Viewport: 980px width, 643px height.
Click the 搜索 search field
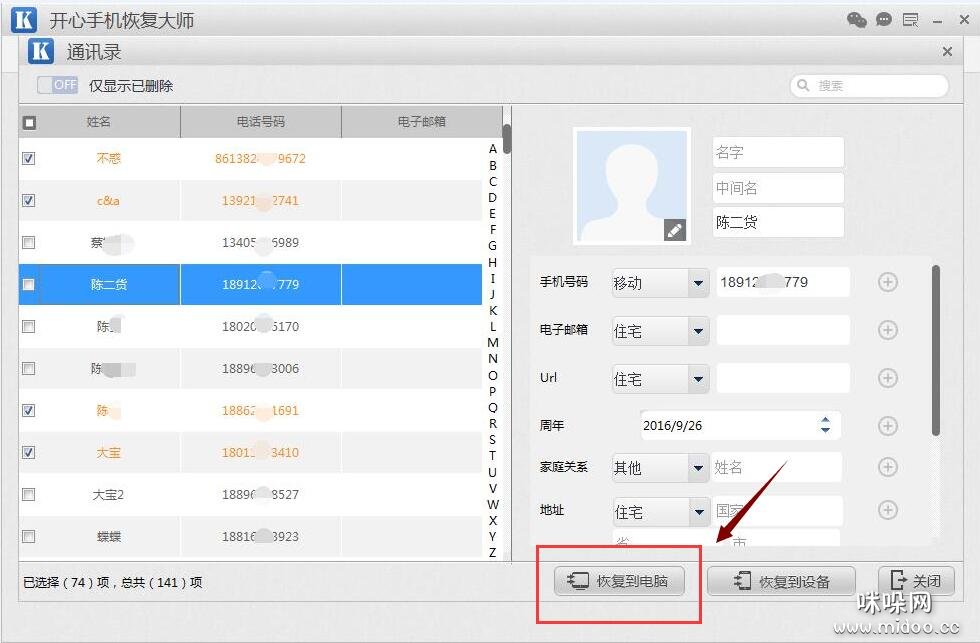pos(870,86)
